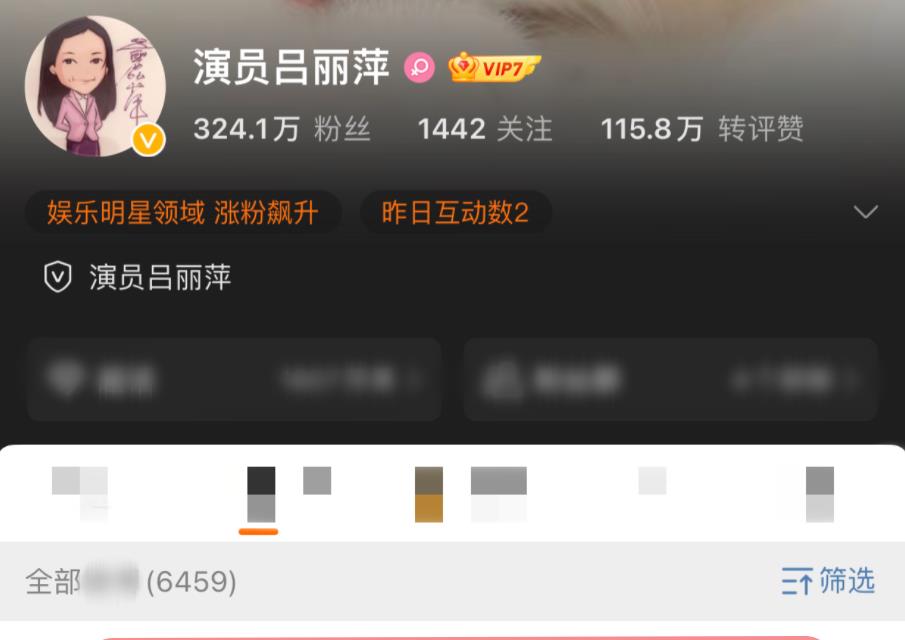This screenshot has height=640, width=905.
Task: Open the 演员吕丽萍 verification description
Action: click(160, 277)
